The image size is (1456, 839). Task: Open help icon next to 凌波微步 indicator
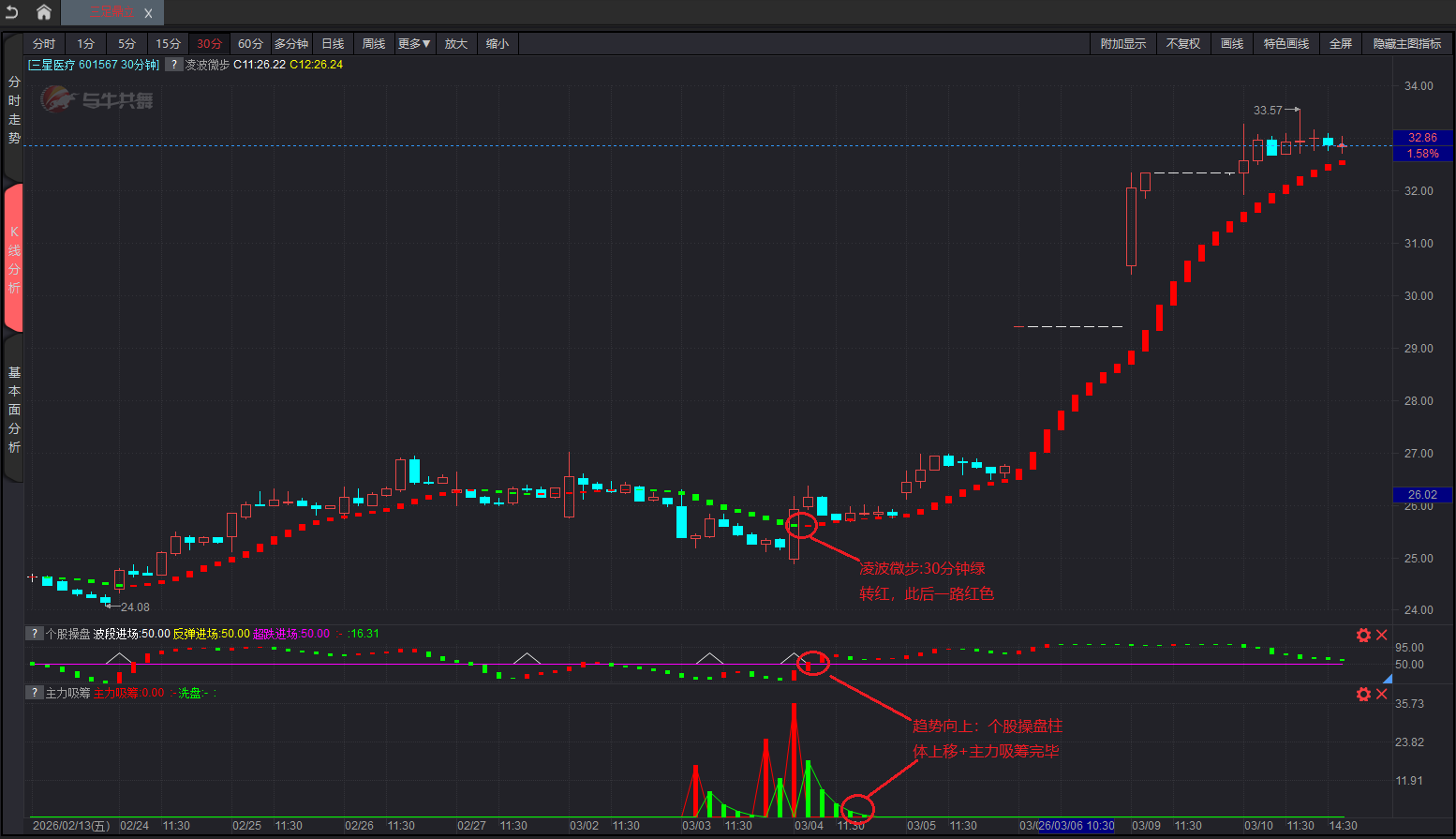point(174,65)
